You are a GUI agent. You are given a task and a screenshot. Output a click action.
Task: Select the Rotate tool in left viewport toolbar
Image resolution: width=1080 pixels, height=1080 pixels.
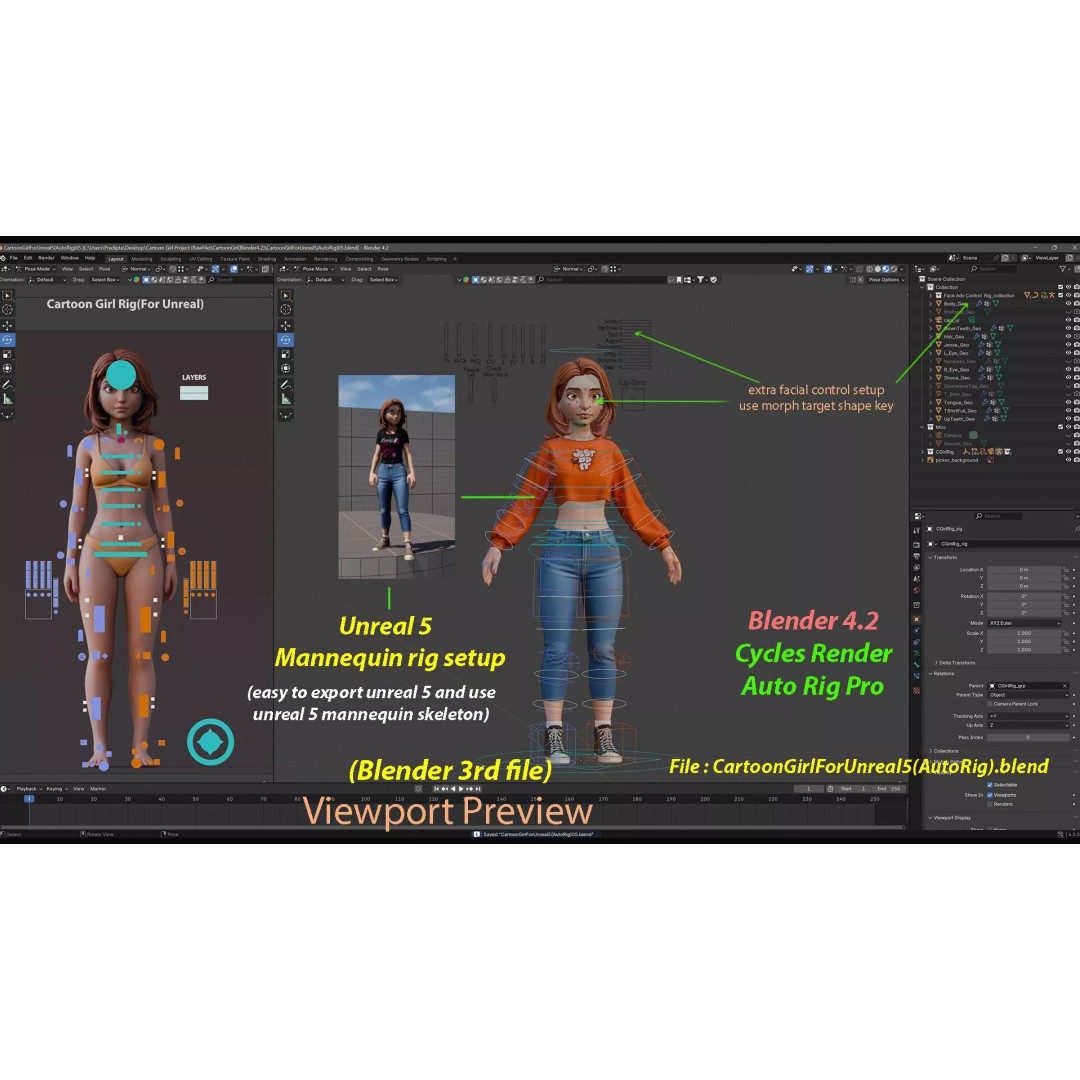pyautogui.click(x=7, y=340)
